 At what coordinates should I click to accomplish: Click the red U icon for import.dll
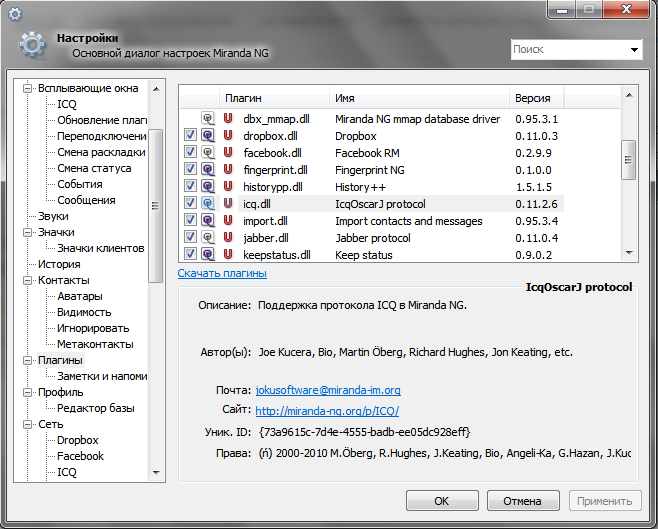pos(228,221)
